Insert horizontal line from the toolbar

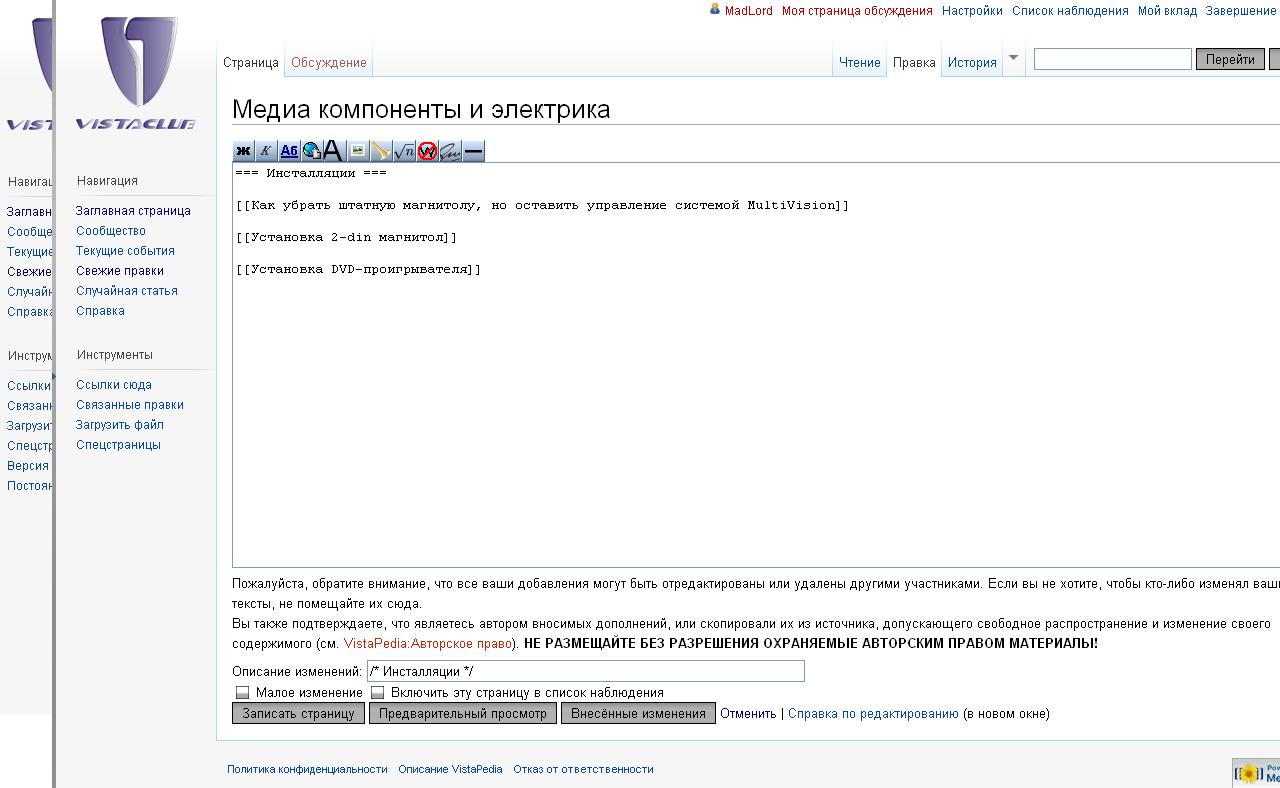[x=474, y=151]
